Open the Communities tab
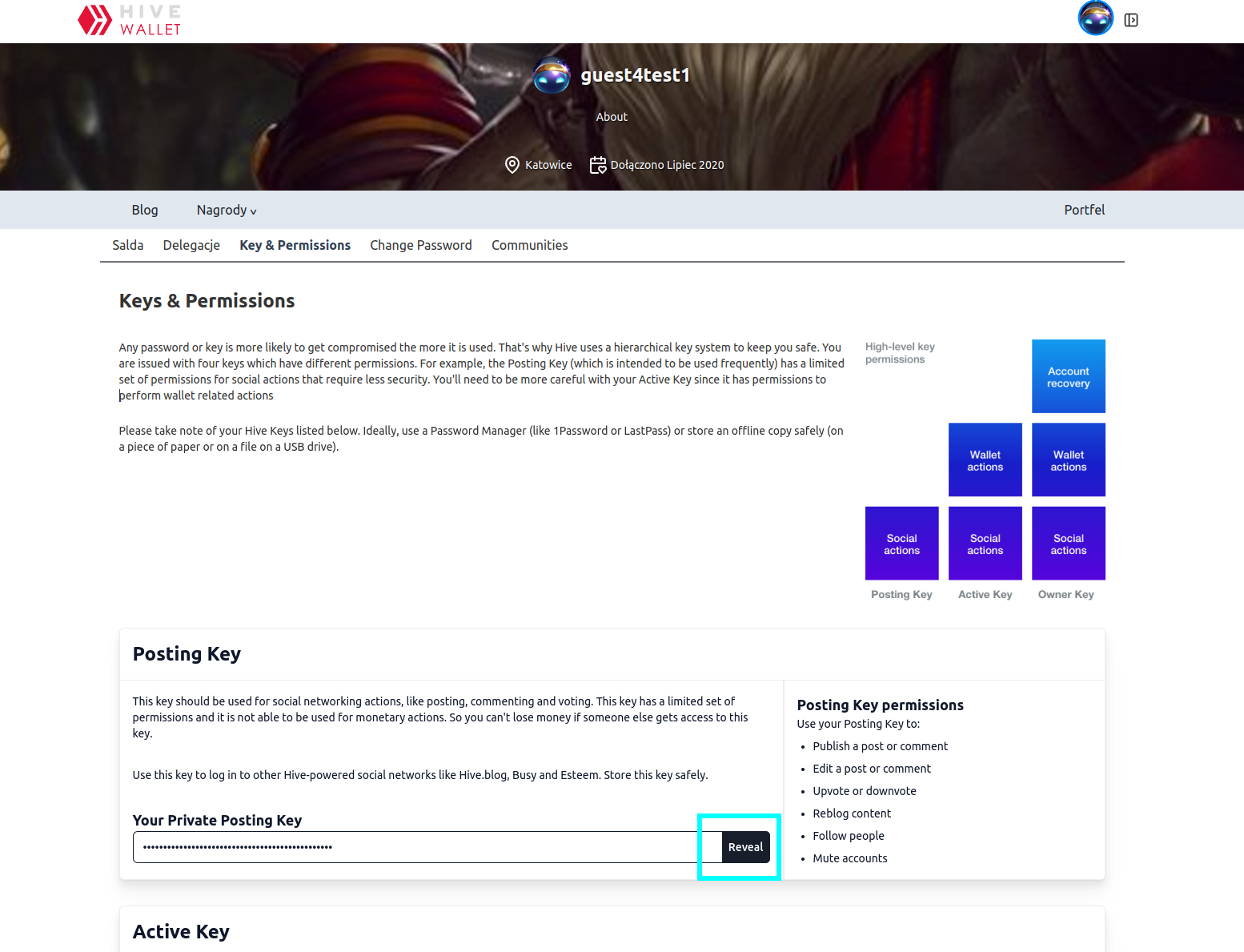The image size is (1244, 952). [x=529, y=245]
